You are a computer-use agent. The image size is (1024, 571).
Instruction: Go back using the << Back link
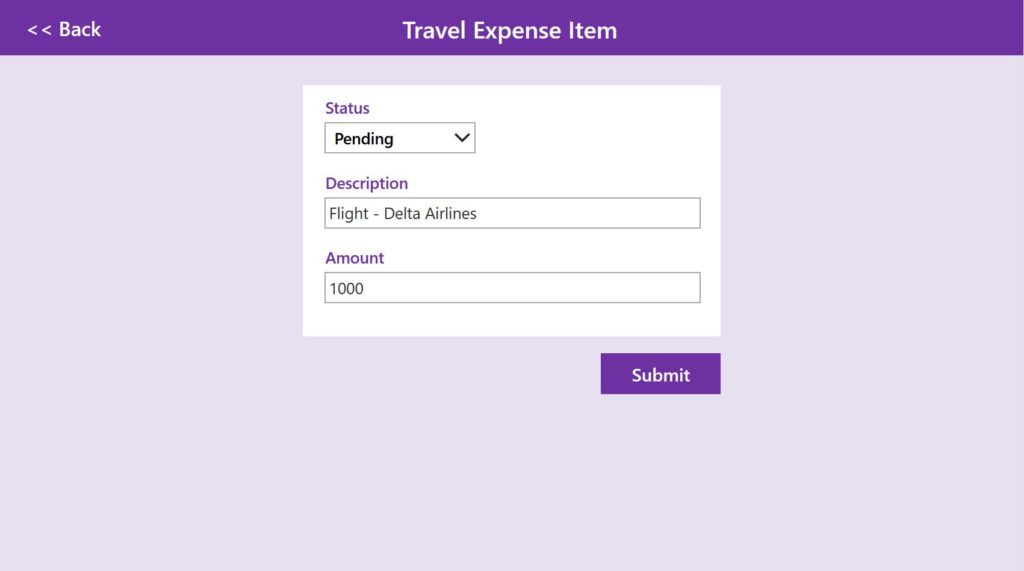[x=64, y=29]
